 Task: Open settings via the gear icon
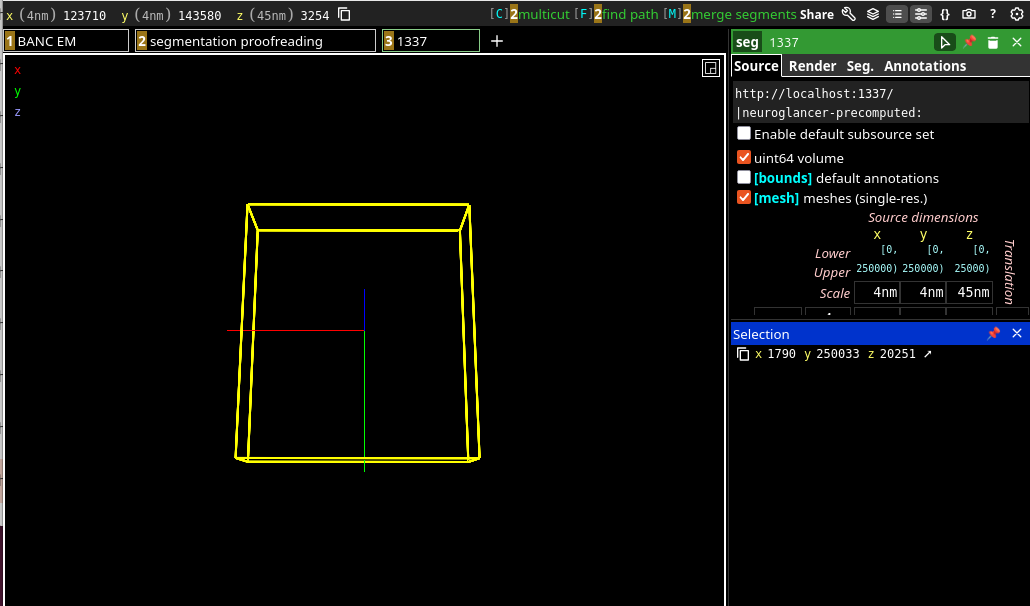pos(1017,14)
